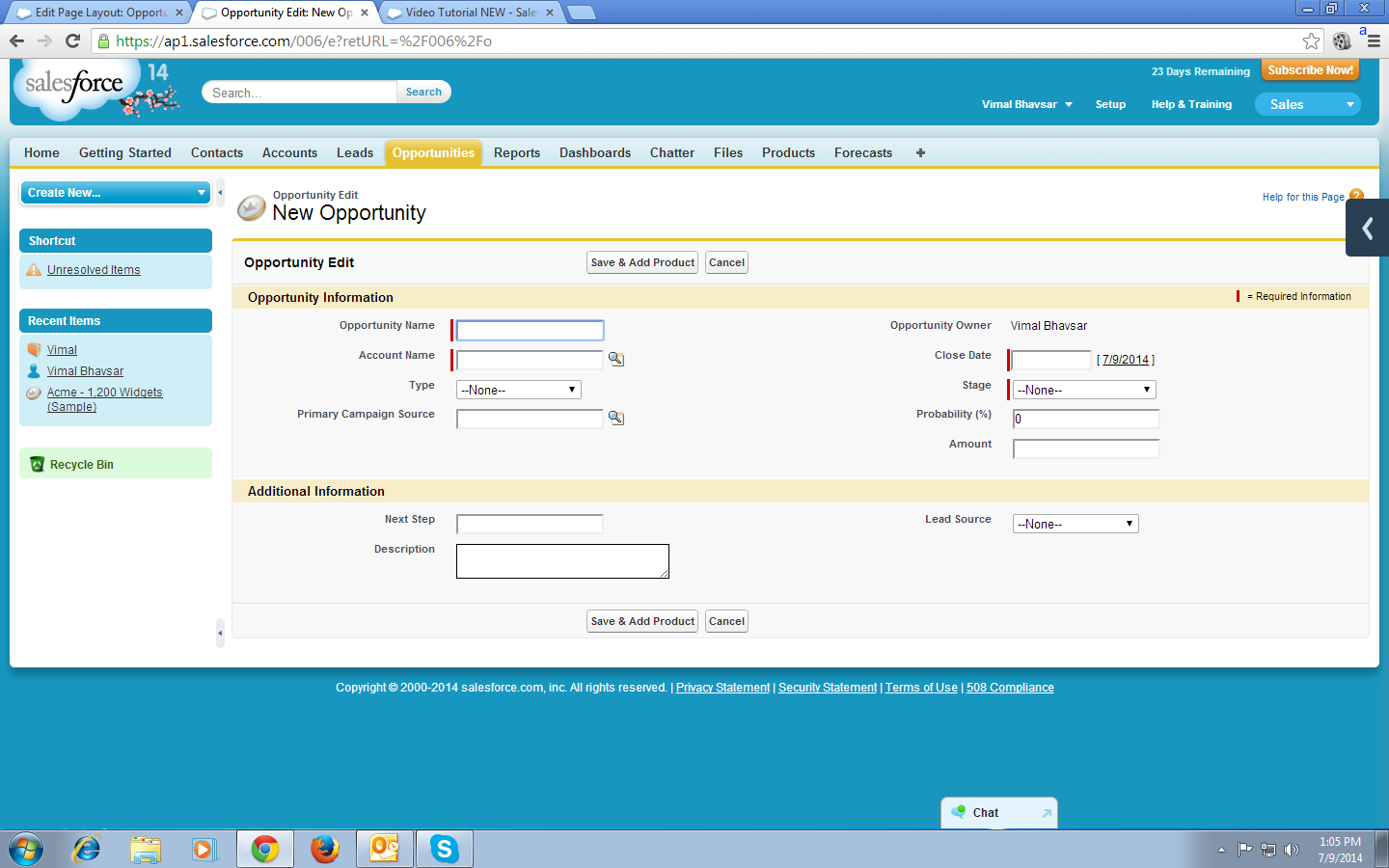Click the top Save & Add Product button
This screenshot has width=1389, height=868.
642,262
